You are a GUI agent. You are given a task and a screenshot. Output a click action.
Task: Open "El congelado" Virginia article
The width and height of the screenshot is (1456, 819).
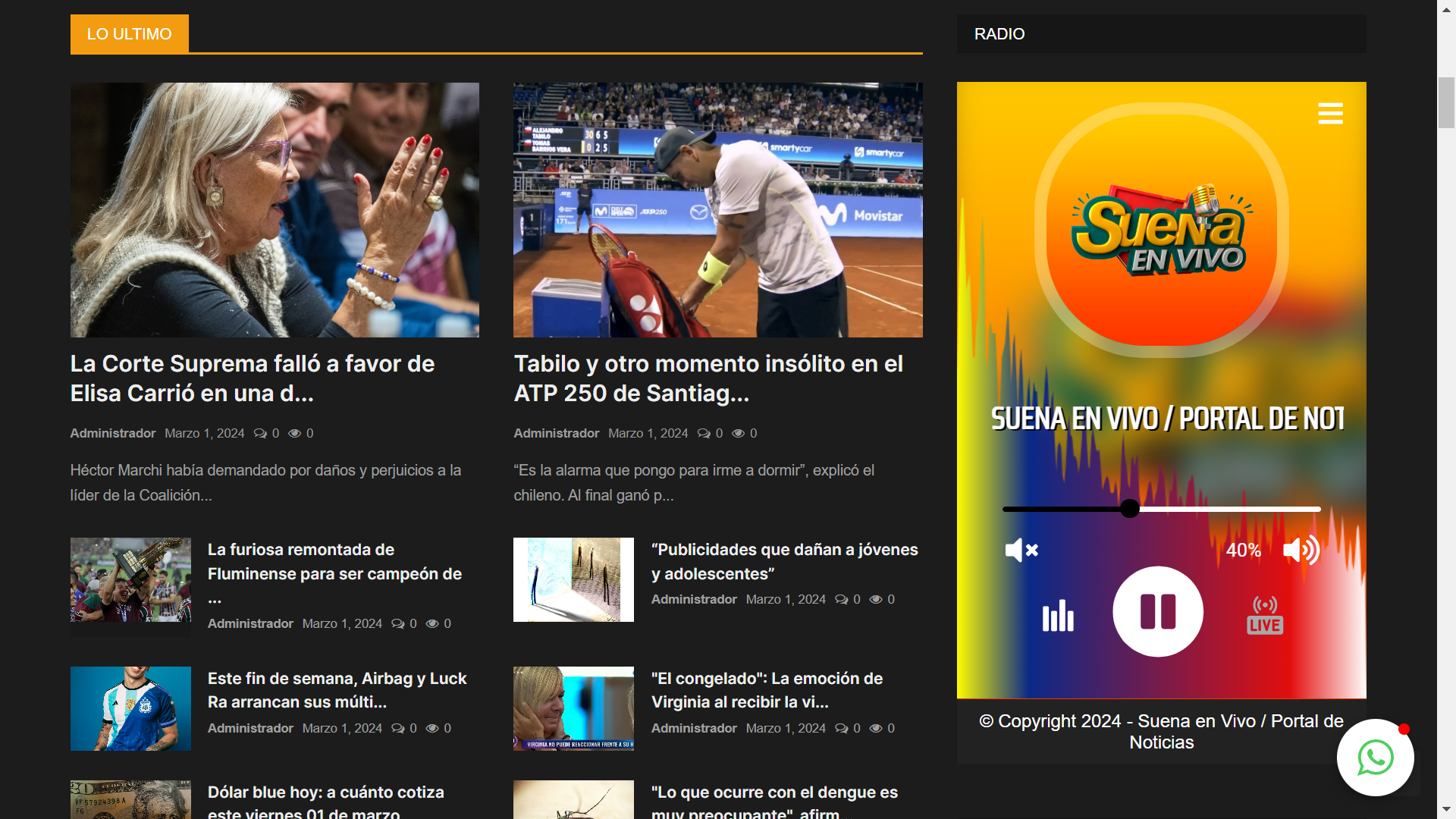coord(767,690)
